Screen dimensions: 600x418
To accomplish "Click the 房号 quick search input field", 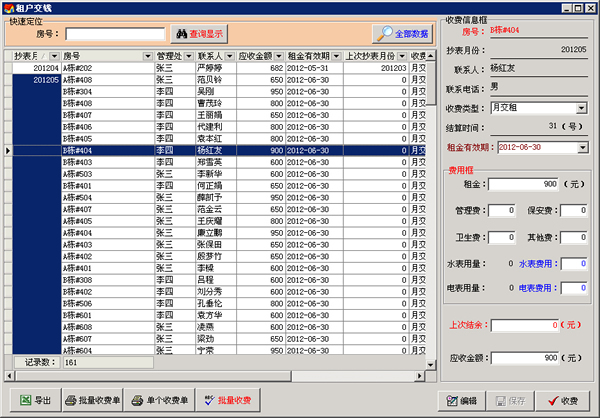I will click(115, 33).
